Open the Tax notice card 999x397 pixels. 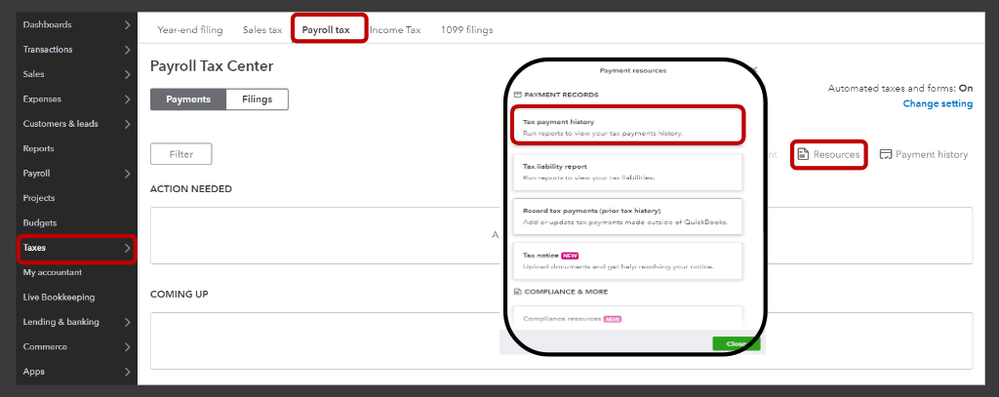click(x=628, y=261)
